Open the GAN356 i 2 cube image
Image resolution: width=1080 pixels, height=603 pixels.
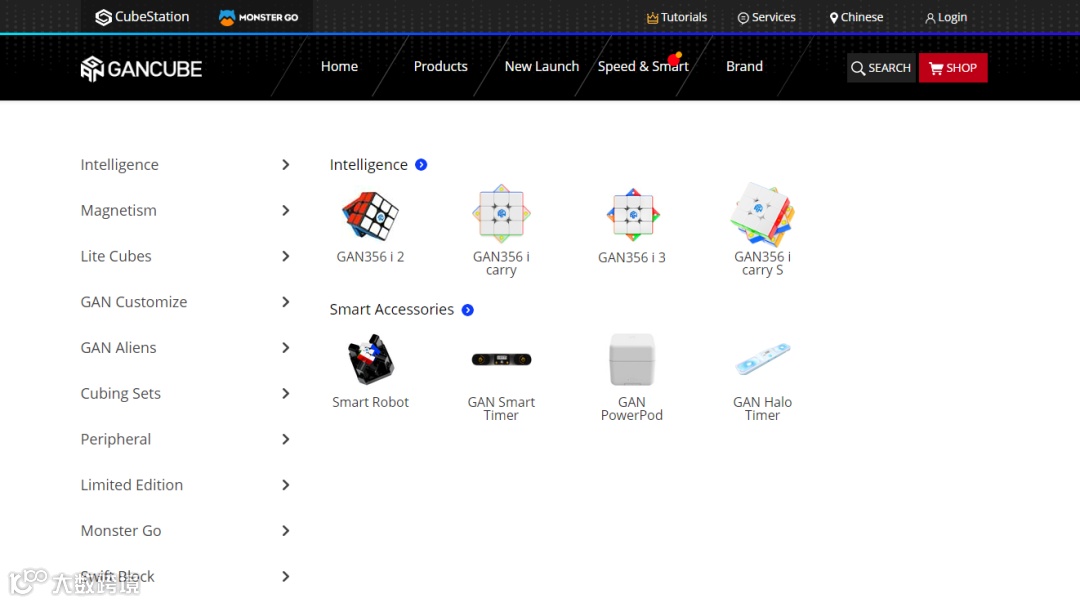(371, 216)
